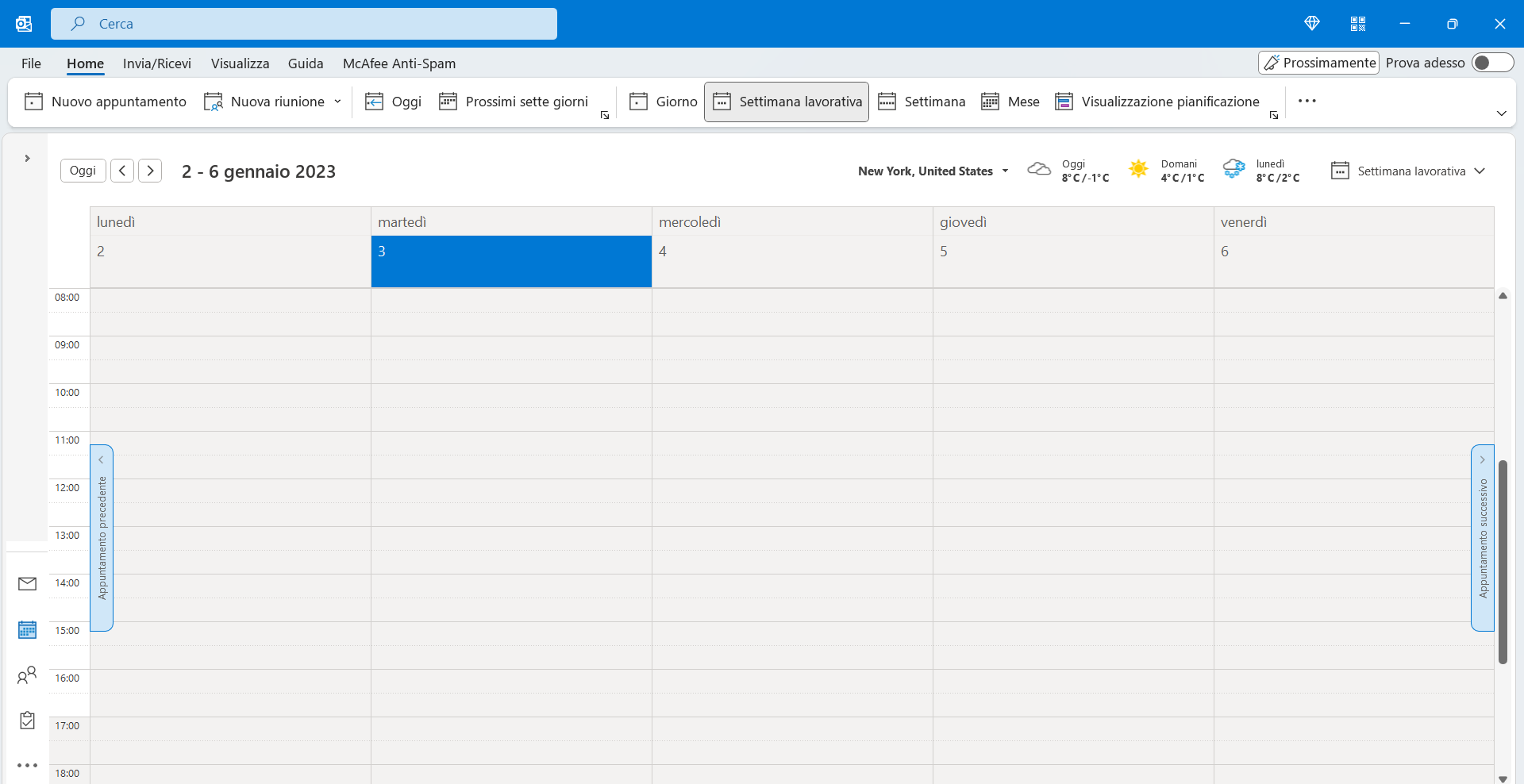This screenshot has width=1524, height=784.
Task: Open the ribbon overflow ellipsis menu
Action: 1307,102
